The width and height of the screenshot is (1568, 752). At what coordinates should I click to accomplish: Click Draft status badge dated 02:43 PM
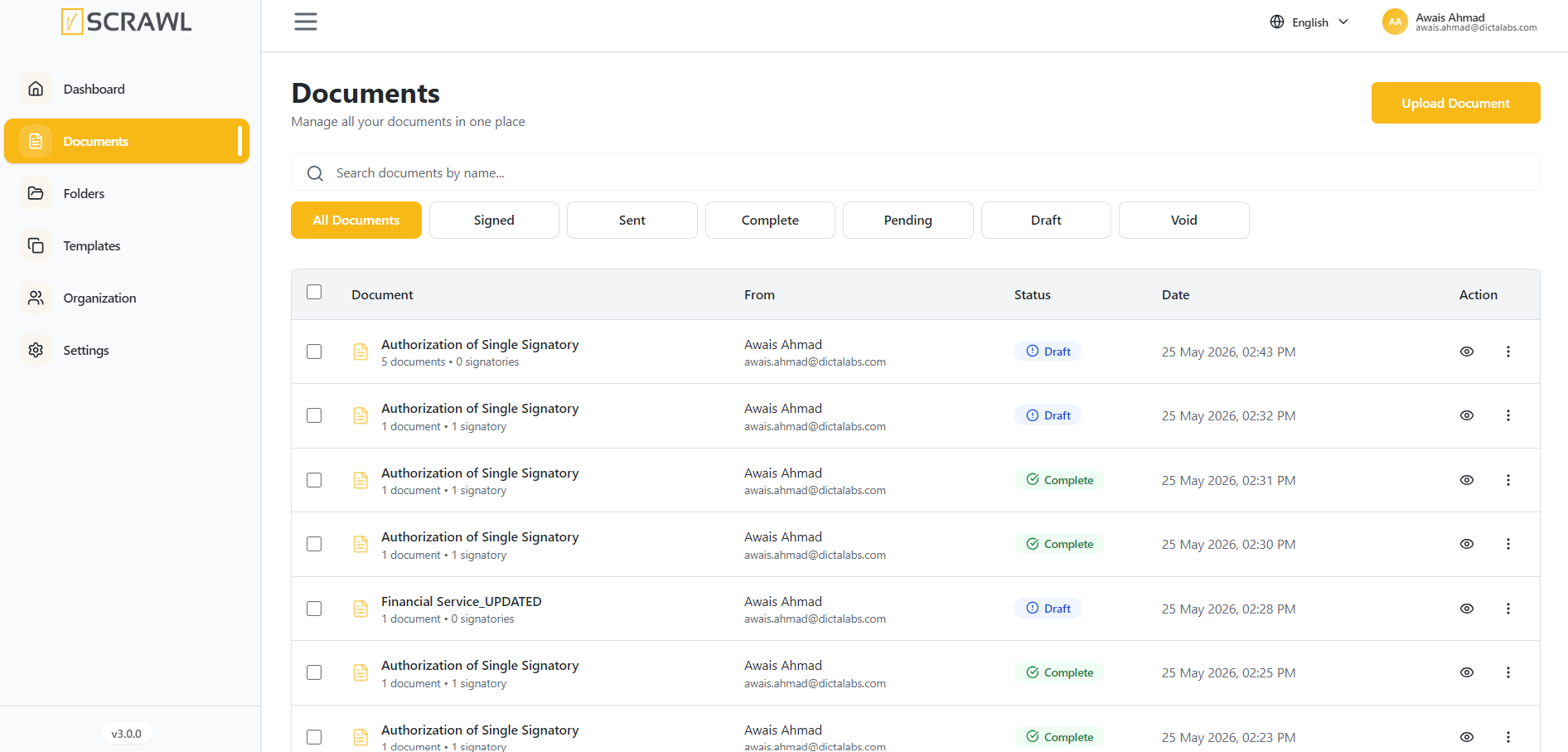[x=1048, y=352]
